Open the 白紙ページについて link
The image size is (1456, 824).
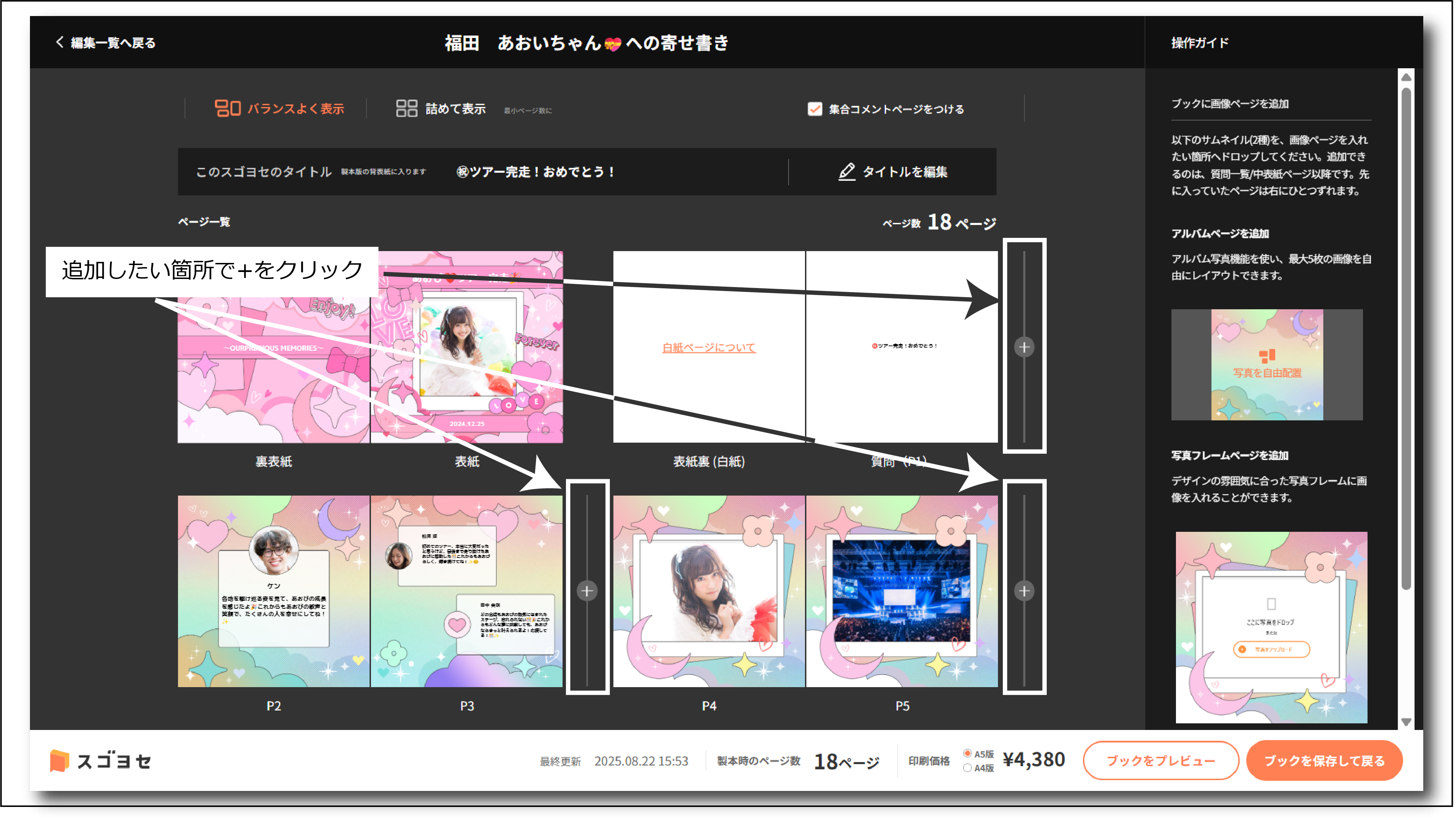(708, 348)
